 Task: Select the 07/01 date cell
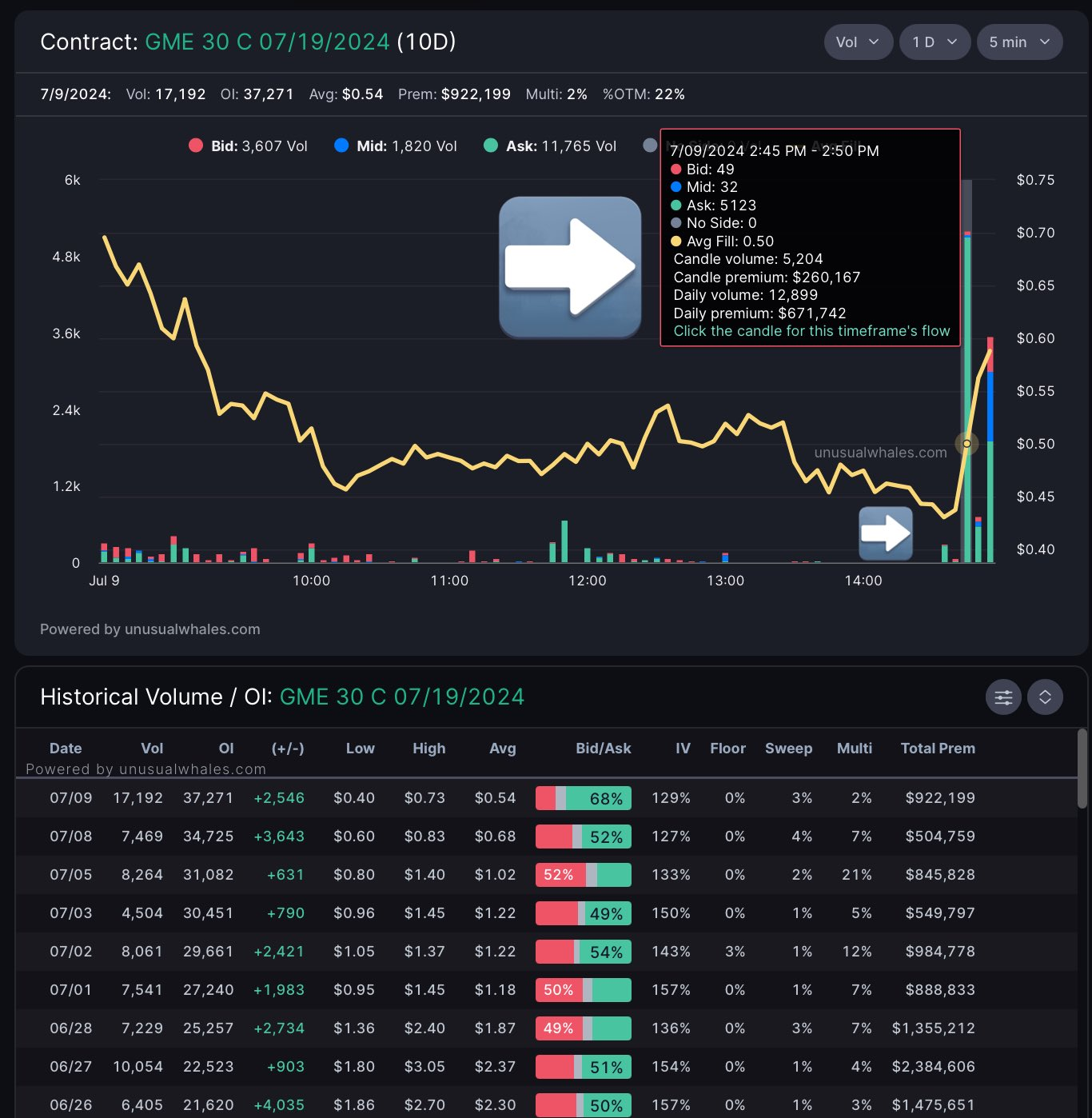click(x=71, y=990)
